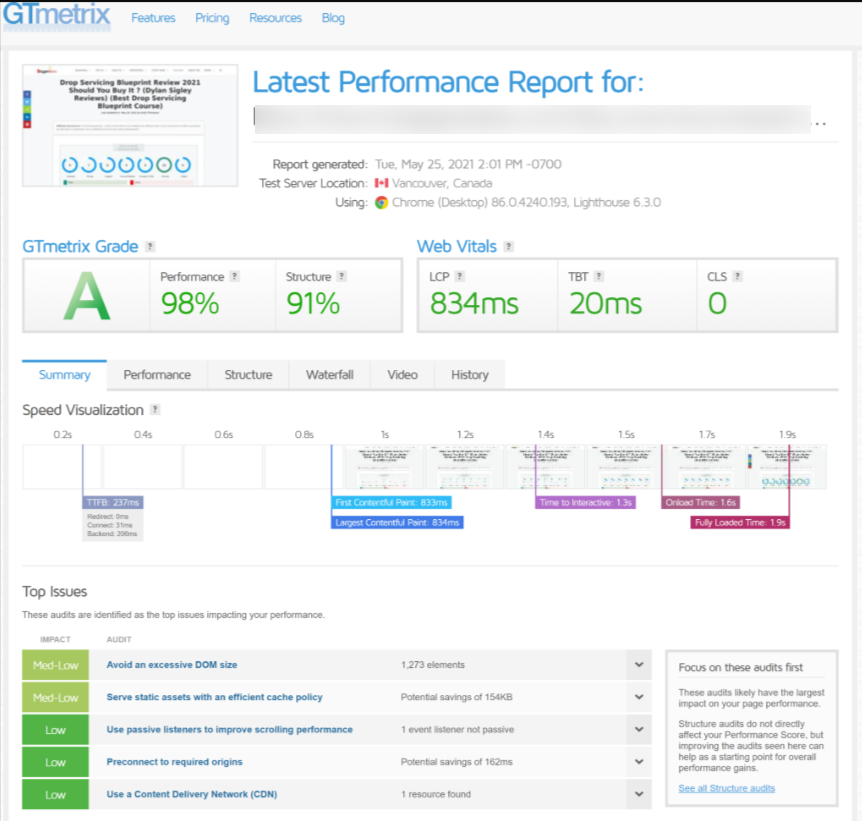Click the page screenshot thumbnail
The image size is (862, 821).
coord(130,125)
